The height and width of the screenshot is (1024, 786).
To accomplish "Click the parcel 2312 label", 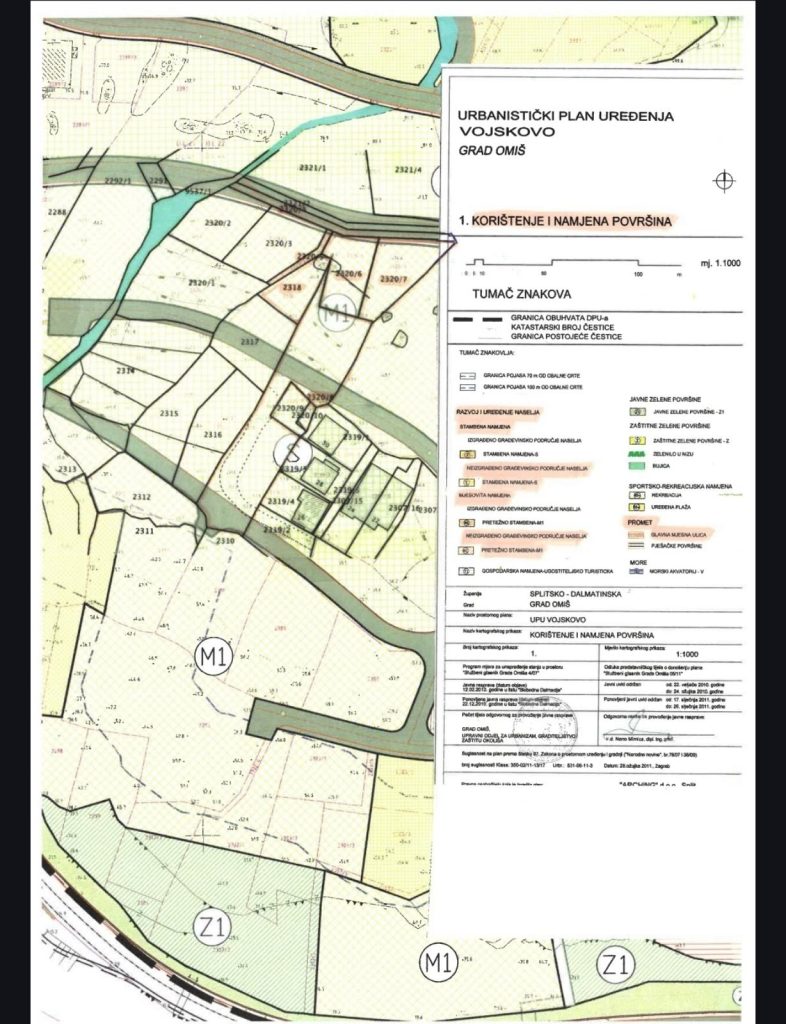I will click(140, 497).
